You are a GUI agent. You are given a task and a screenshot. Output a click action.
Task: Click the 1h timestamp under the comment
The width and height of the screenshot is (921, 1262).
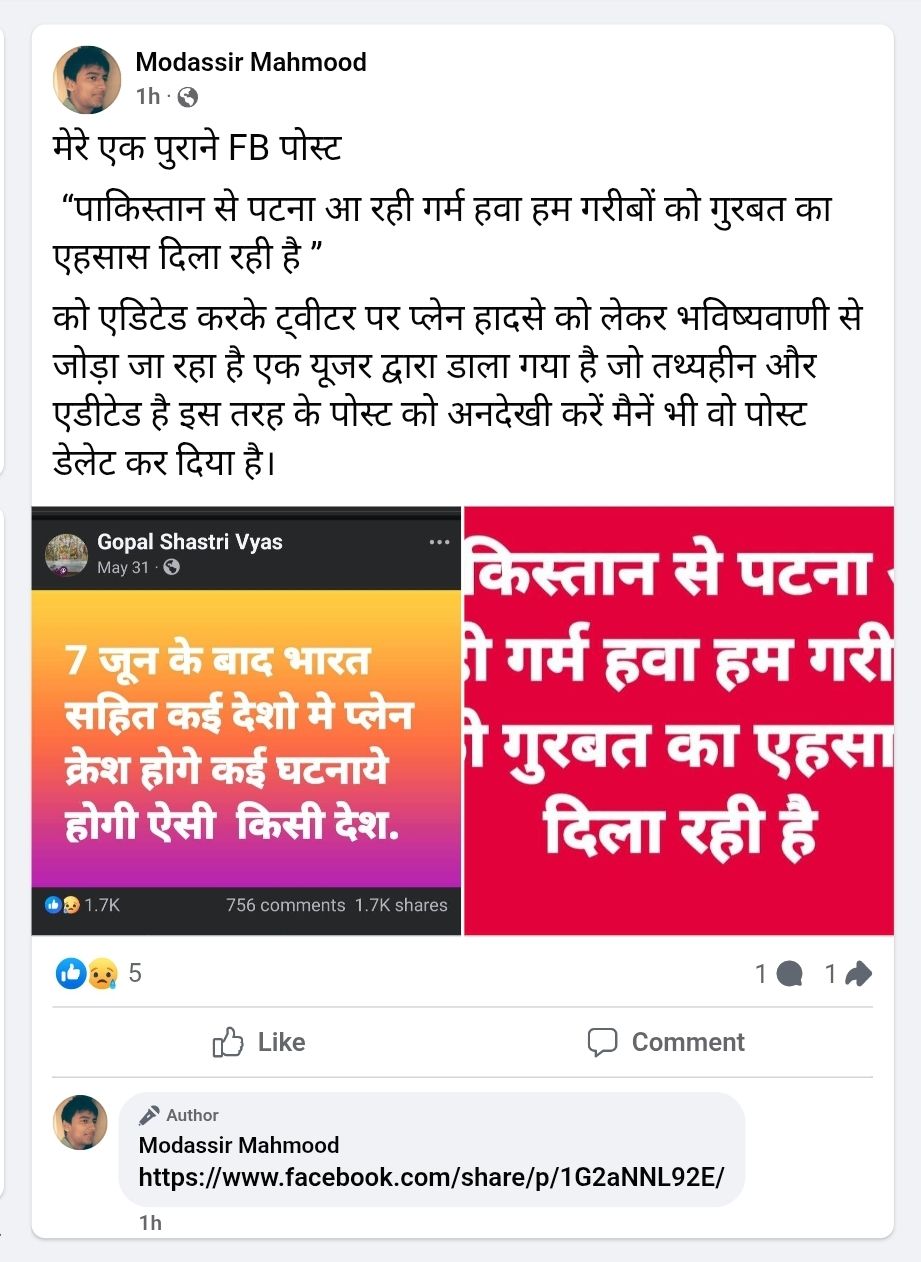click(x=150, y=1223)
